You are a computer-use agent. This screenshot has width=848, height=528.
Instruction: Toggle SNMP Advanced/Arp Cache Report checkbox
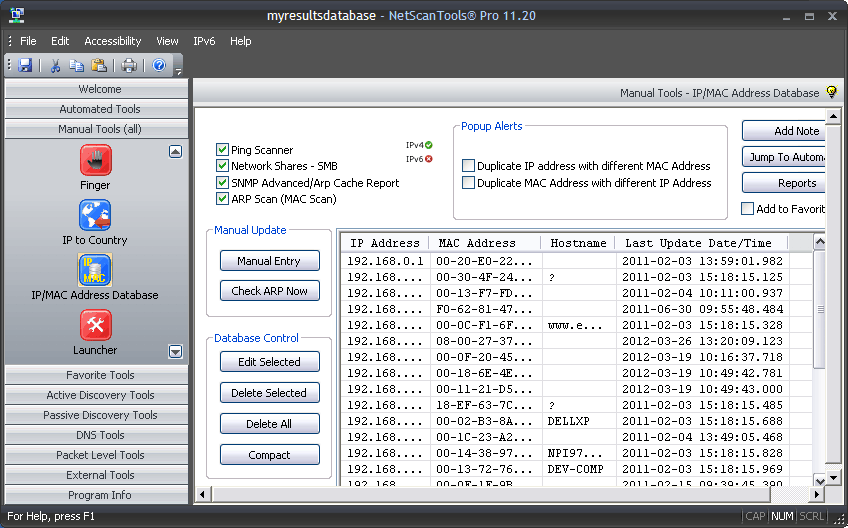pos(222,182)
